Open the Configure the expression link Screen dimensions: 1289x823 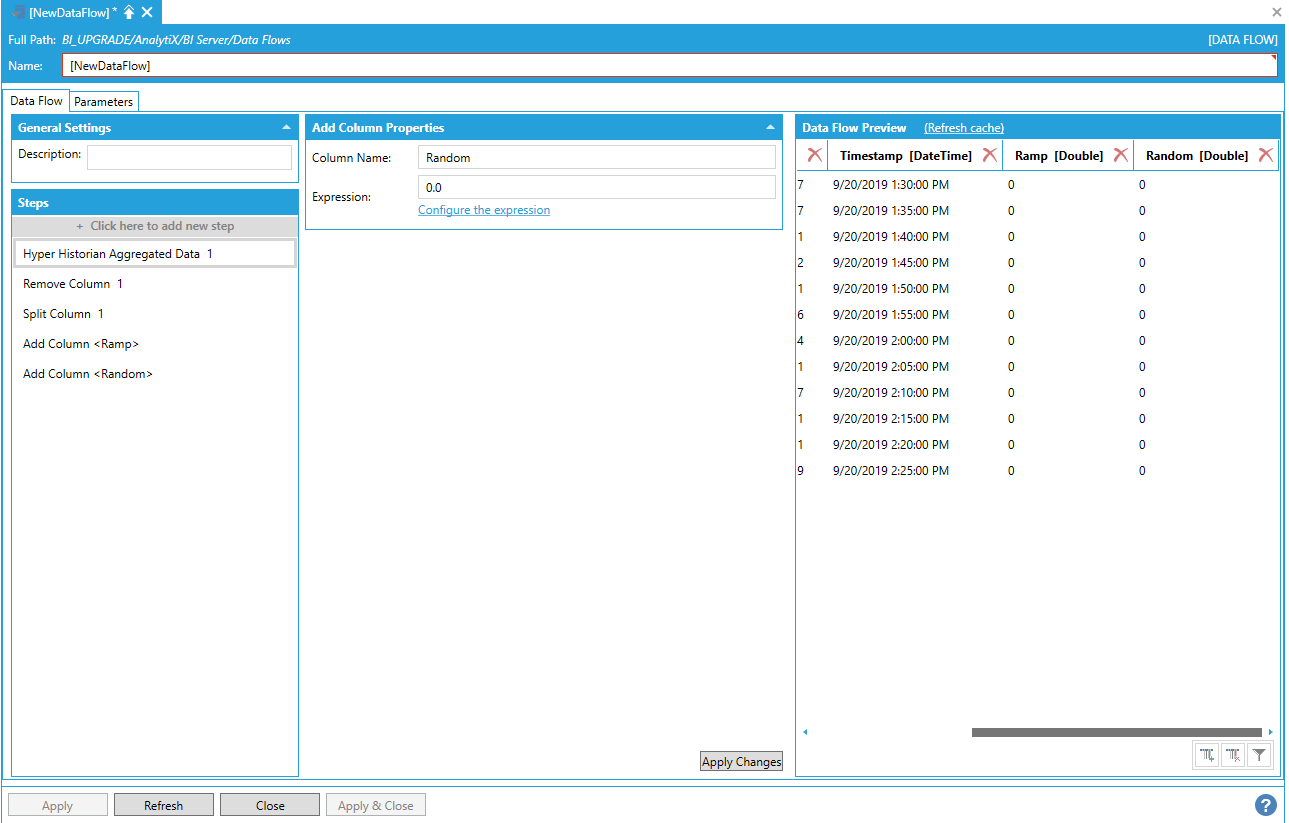[484, 210]
